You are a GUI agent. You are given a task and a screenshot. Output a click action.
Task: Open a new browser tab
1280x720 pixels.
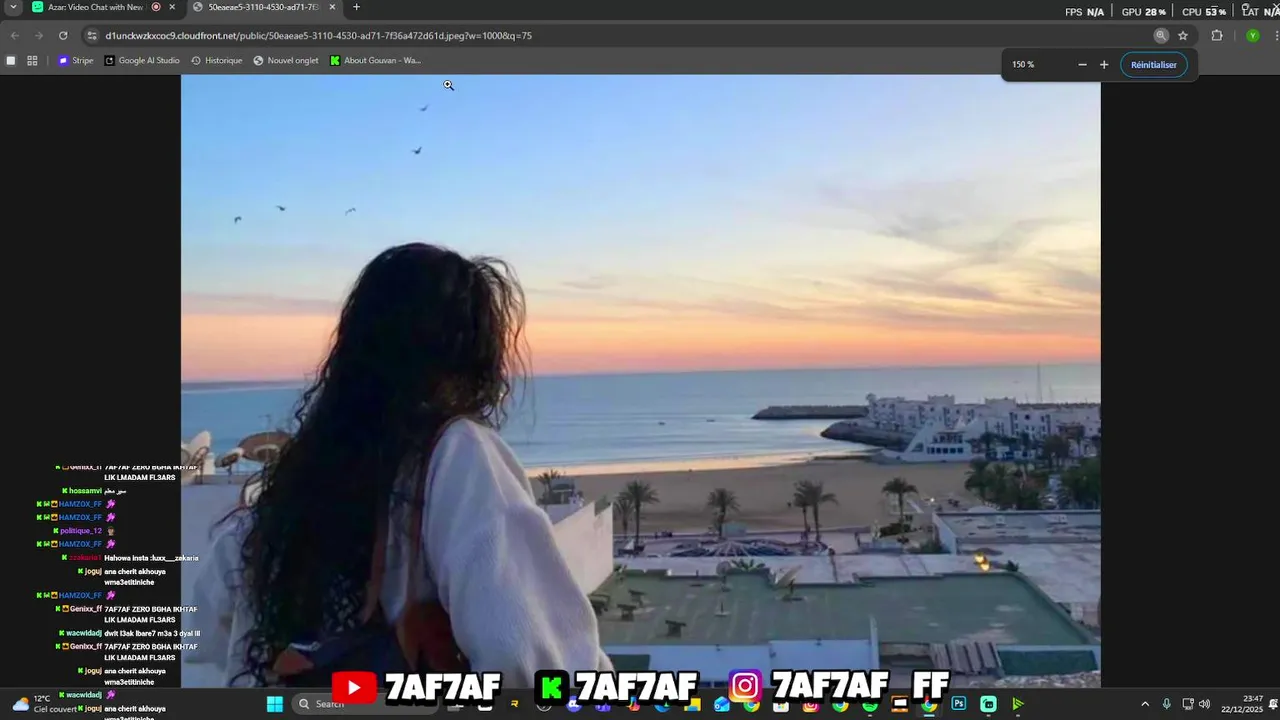(356, 7)
